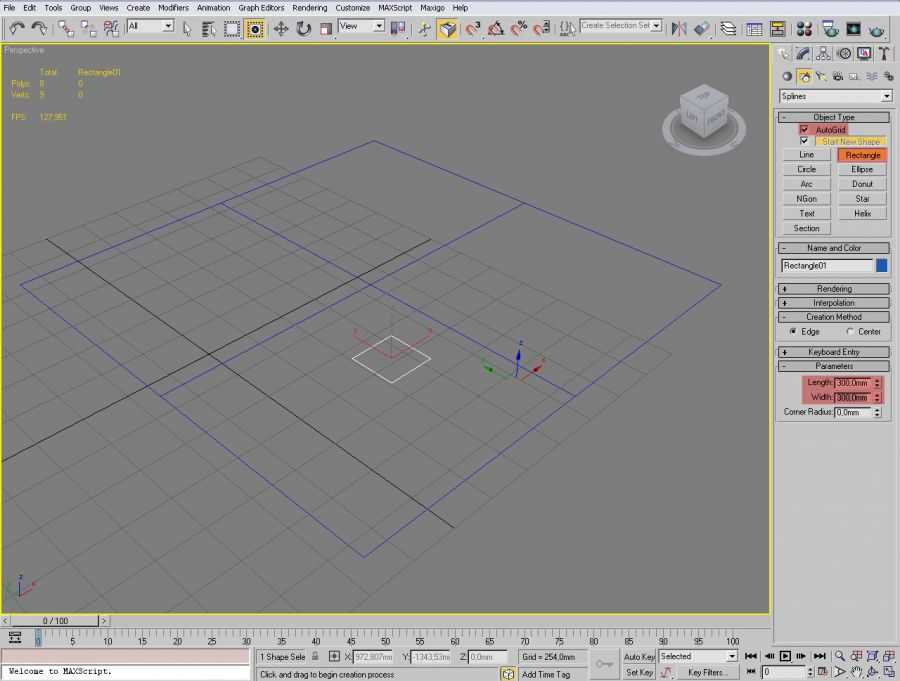This screenshot has height=681, width=900.
Task: Click the Undo arrow in the toolbar
Action: click(16, 28)
